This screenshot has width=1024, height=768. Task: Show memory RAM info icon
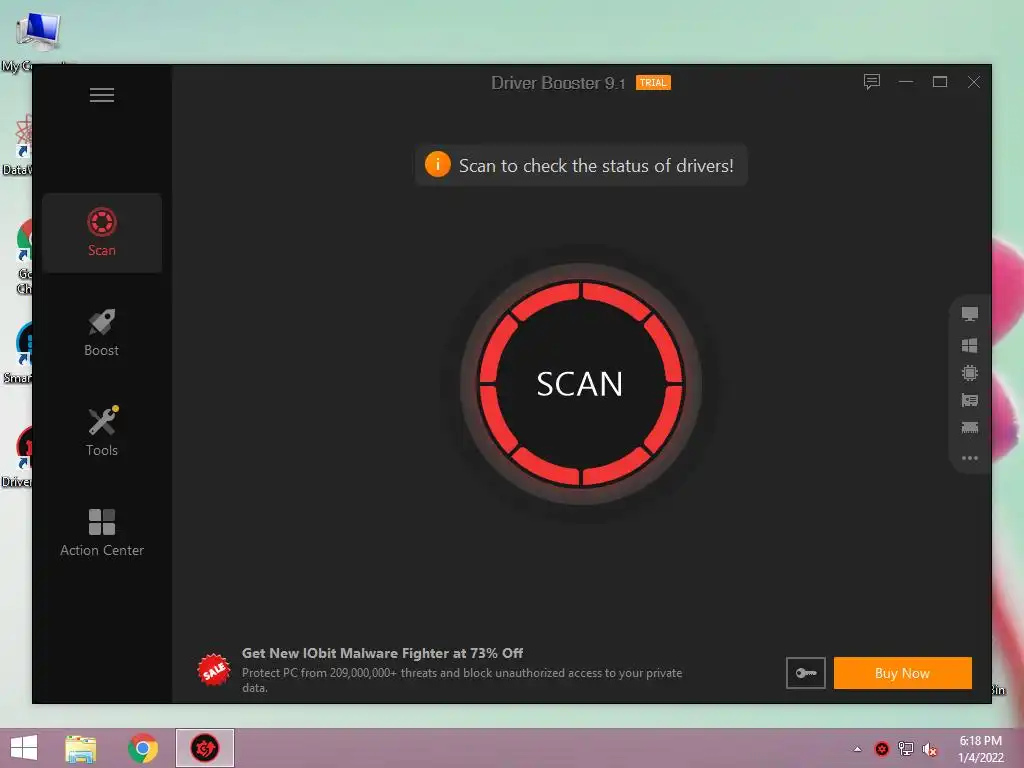970,428
